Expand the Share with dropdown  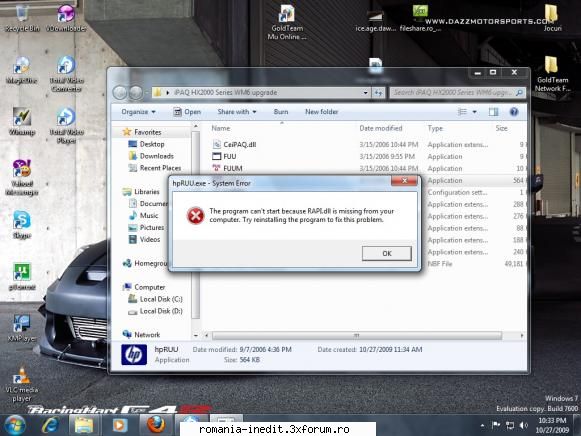(237, 112)
